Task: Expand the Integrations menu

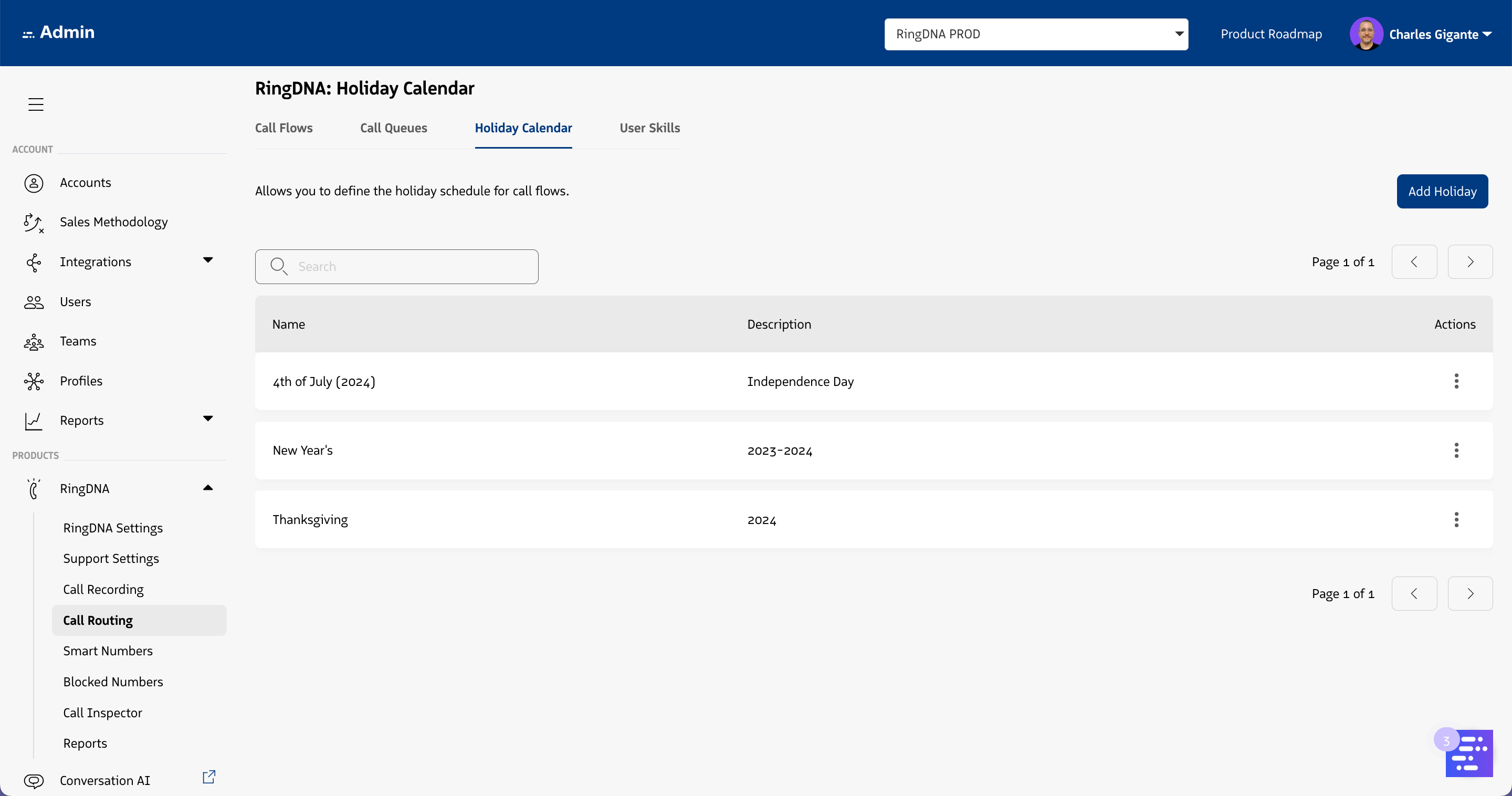Action: tap(208, 260)
